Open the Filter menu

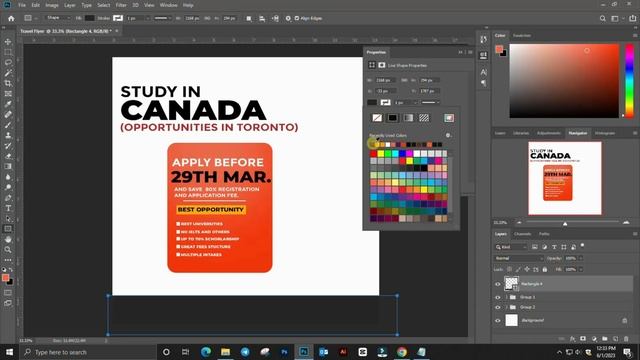point(121,5)
